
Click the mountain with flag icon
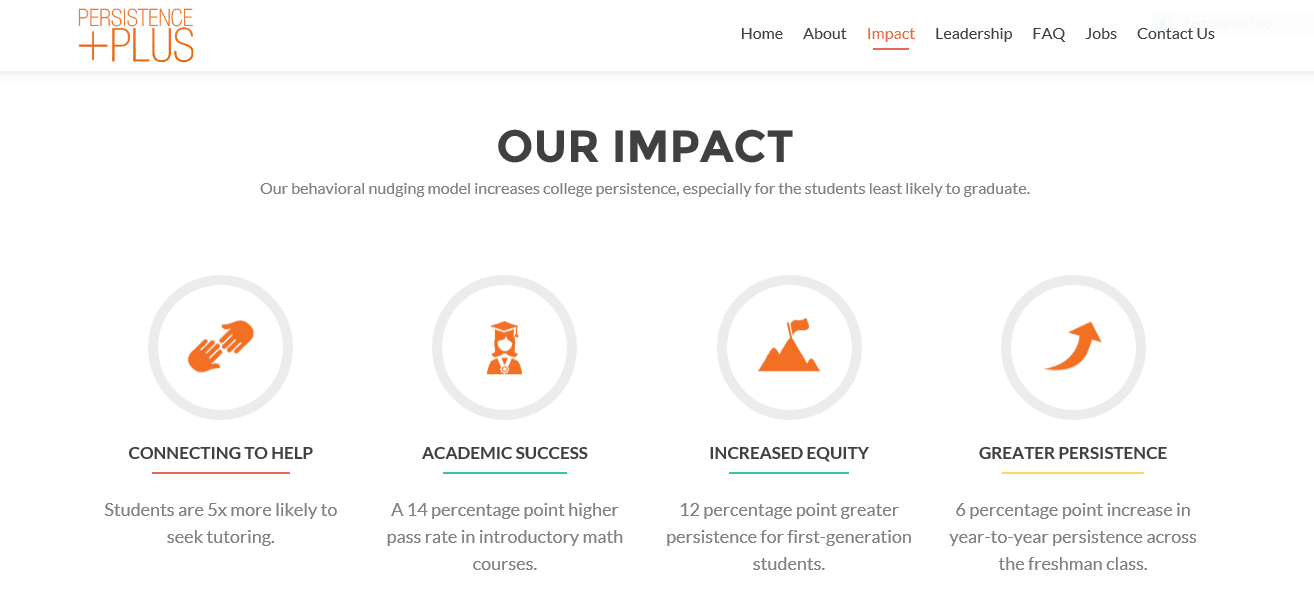(789, 346)
